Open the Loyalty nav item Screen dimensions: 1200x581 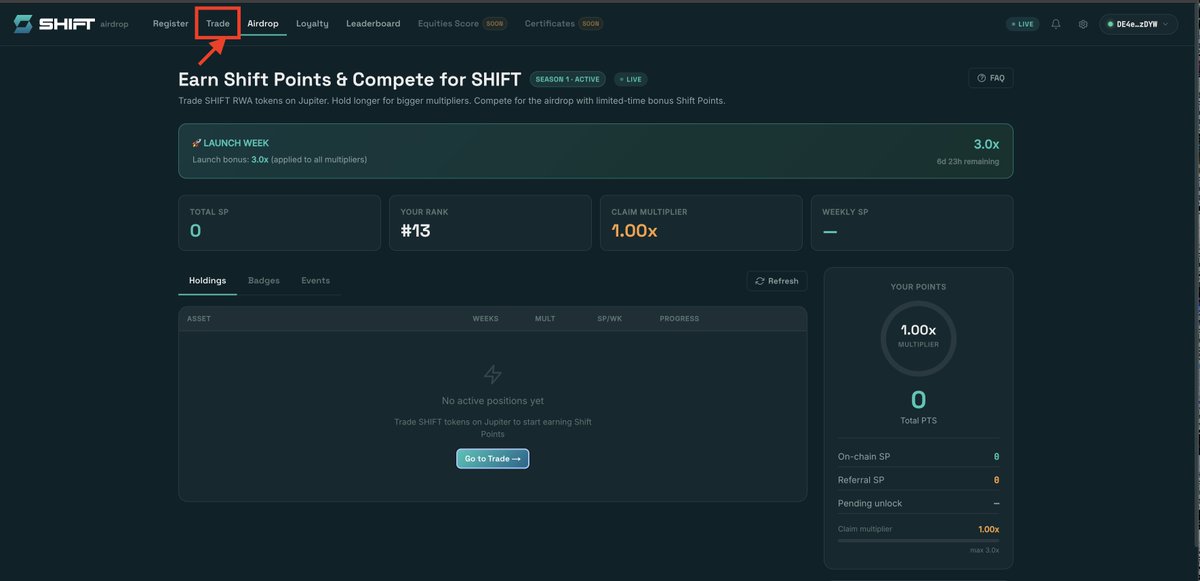(312, 24)
